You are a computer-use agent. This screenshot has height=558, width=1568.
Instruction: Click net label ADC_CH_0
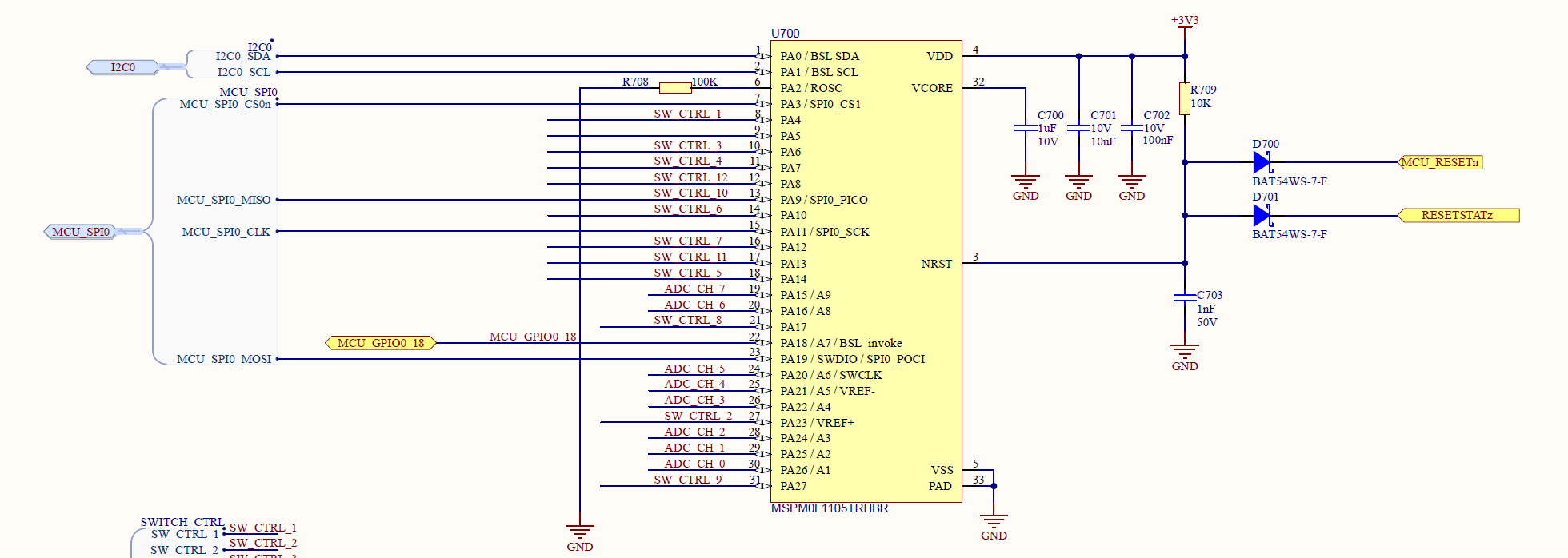click(x=694, y=464)
